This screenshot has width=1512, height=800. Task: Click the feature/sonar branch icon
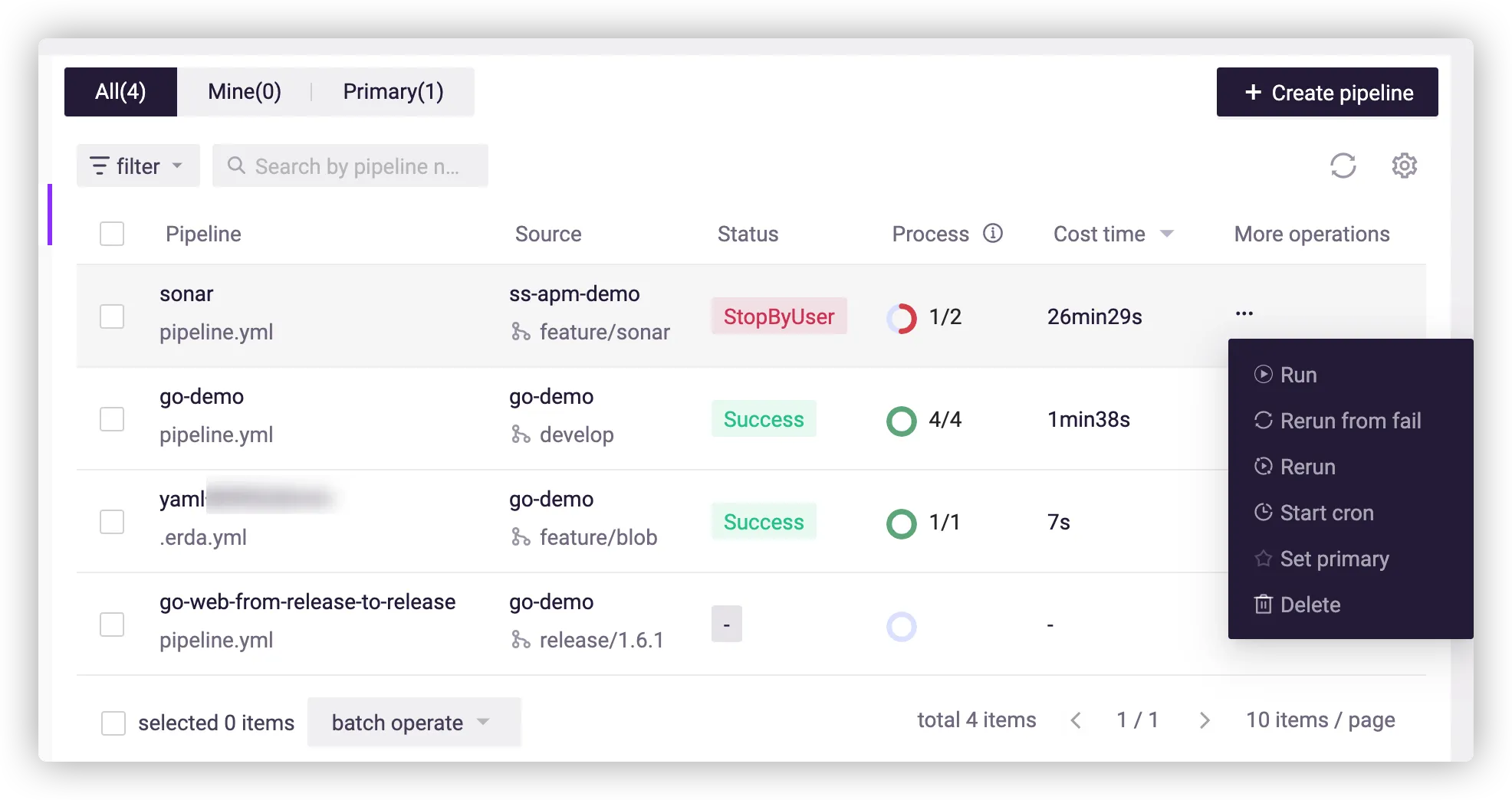click(521, 332)
